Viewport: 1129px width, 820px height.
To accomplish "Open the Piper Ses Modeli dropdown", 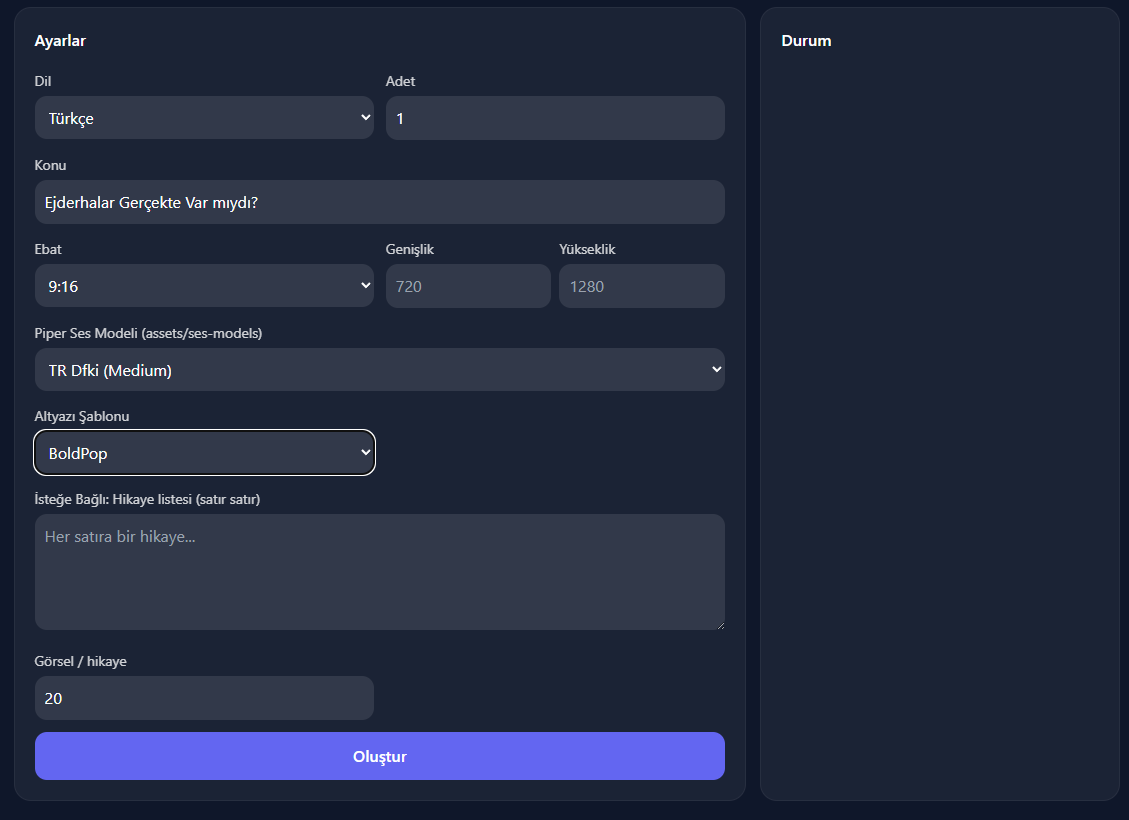I will (379, 370).
